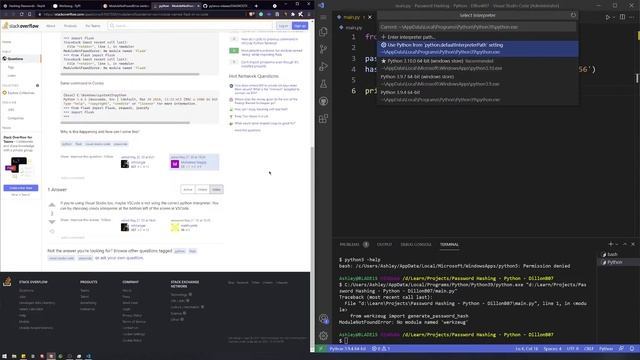
Task: Refresh the interpreter list
Action: pos(573,15)
